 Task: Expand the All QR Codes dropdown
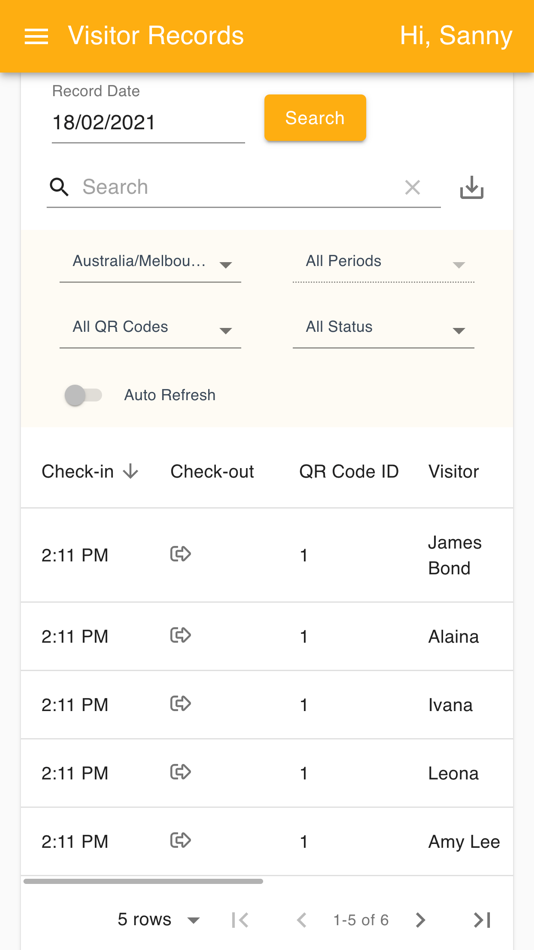(150, 328)
